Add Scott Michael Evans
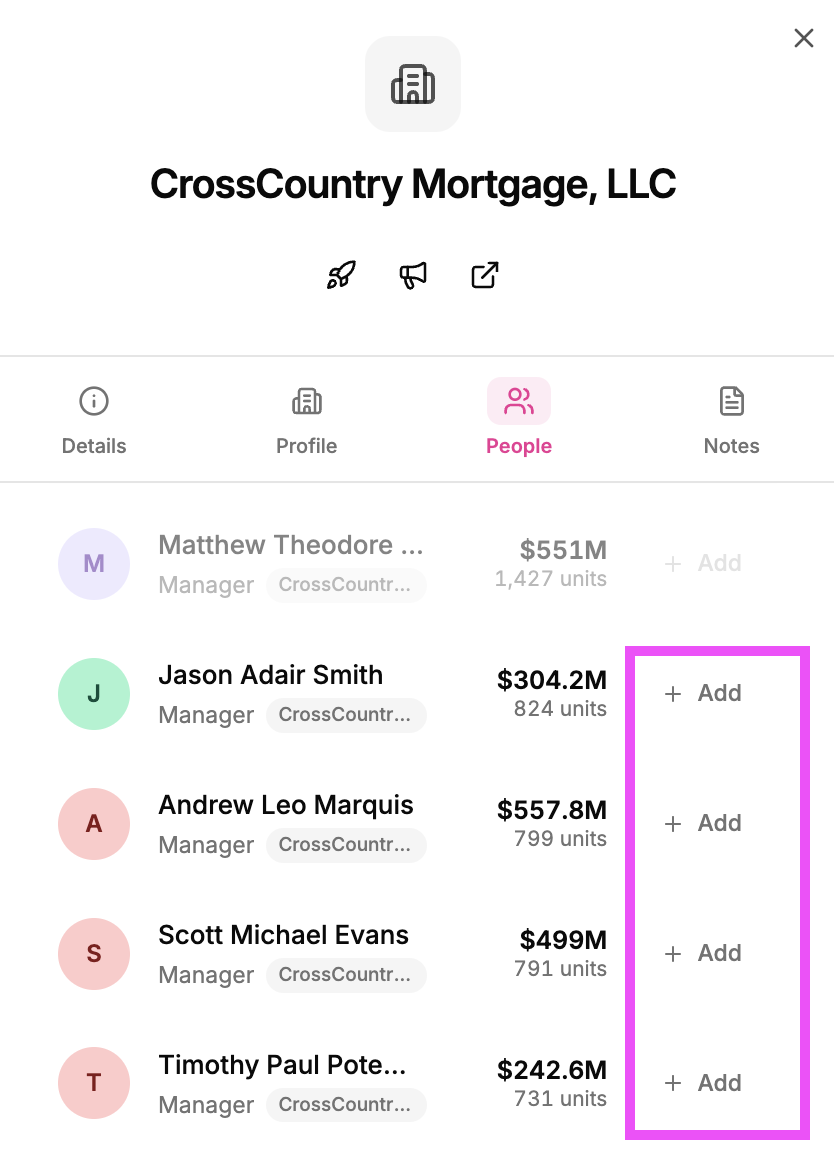 point(703,953)
